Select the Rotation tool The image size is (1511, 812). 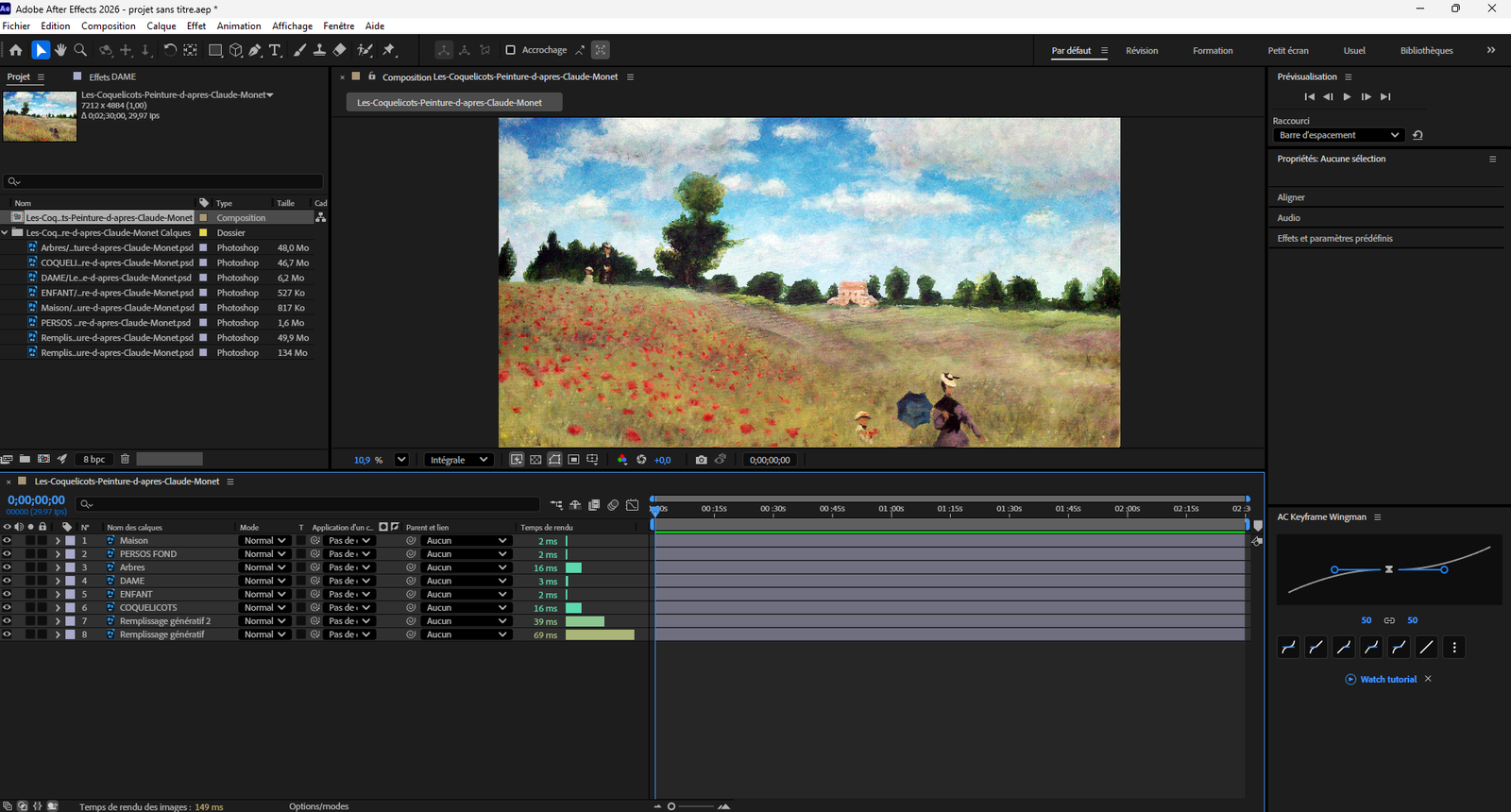(170, 50)
